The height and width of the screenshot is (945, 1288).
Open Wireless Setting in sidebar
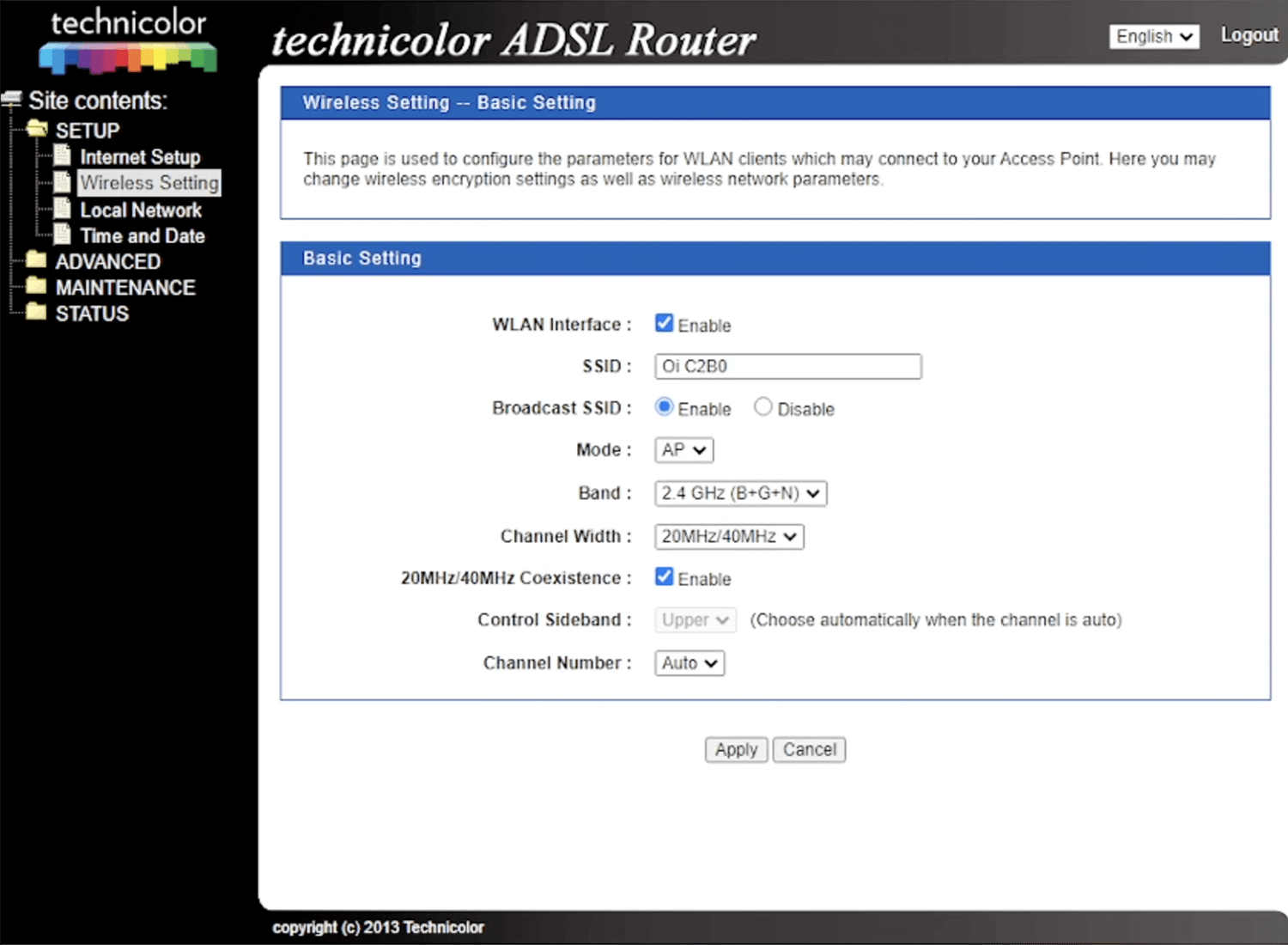click(149, 183)
